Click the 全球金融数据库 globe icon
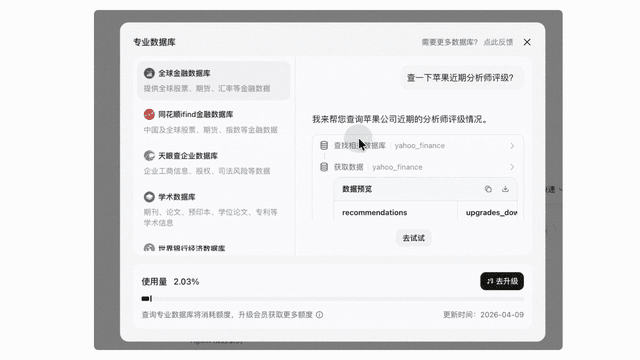Image resolution: width=640 pixels, height=360 pixels. click(x=149, y=73)
